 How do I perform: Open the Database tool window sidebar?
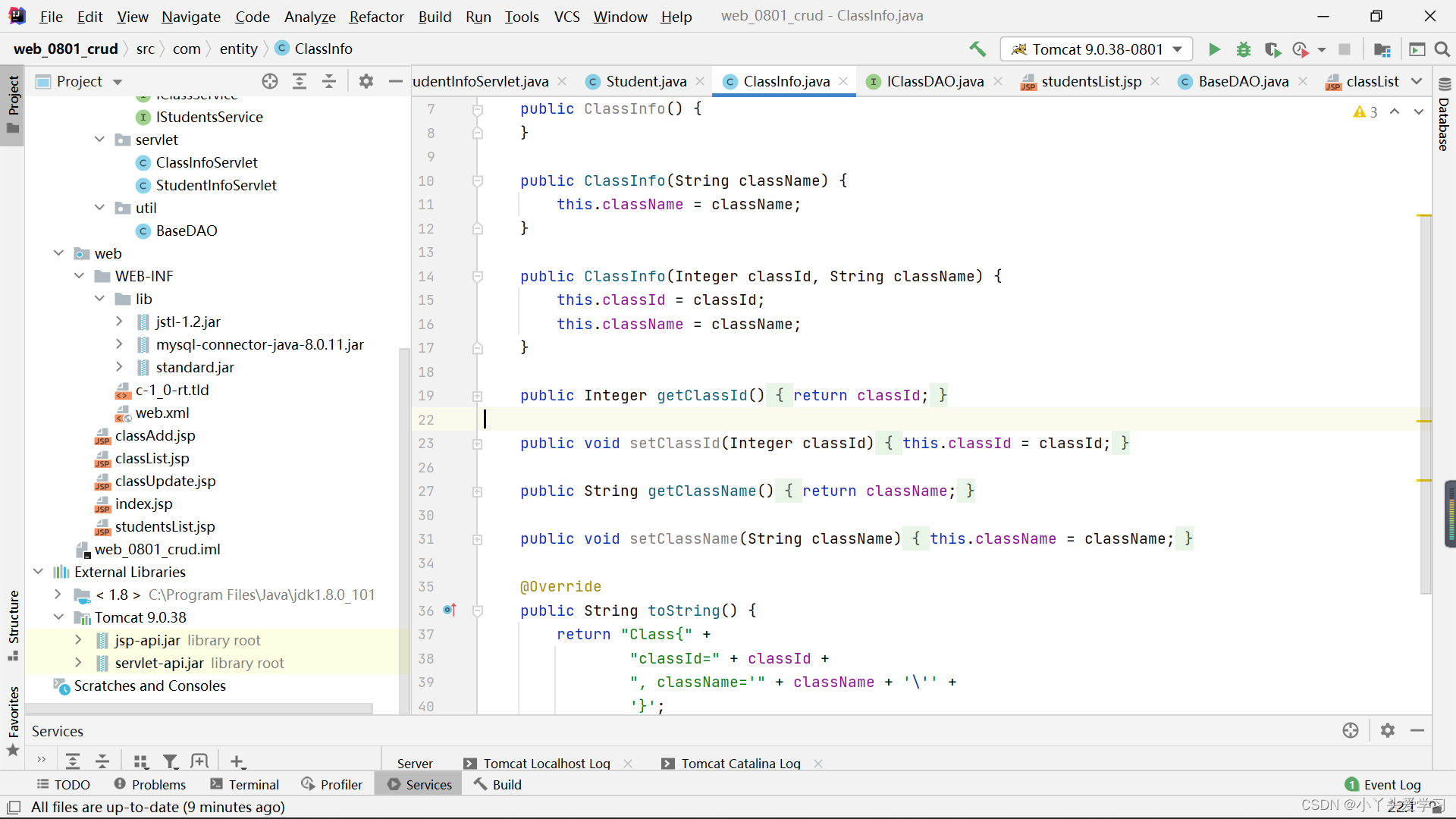pos(1444,114)
